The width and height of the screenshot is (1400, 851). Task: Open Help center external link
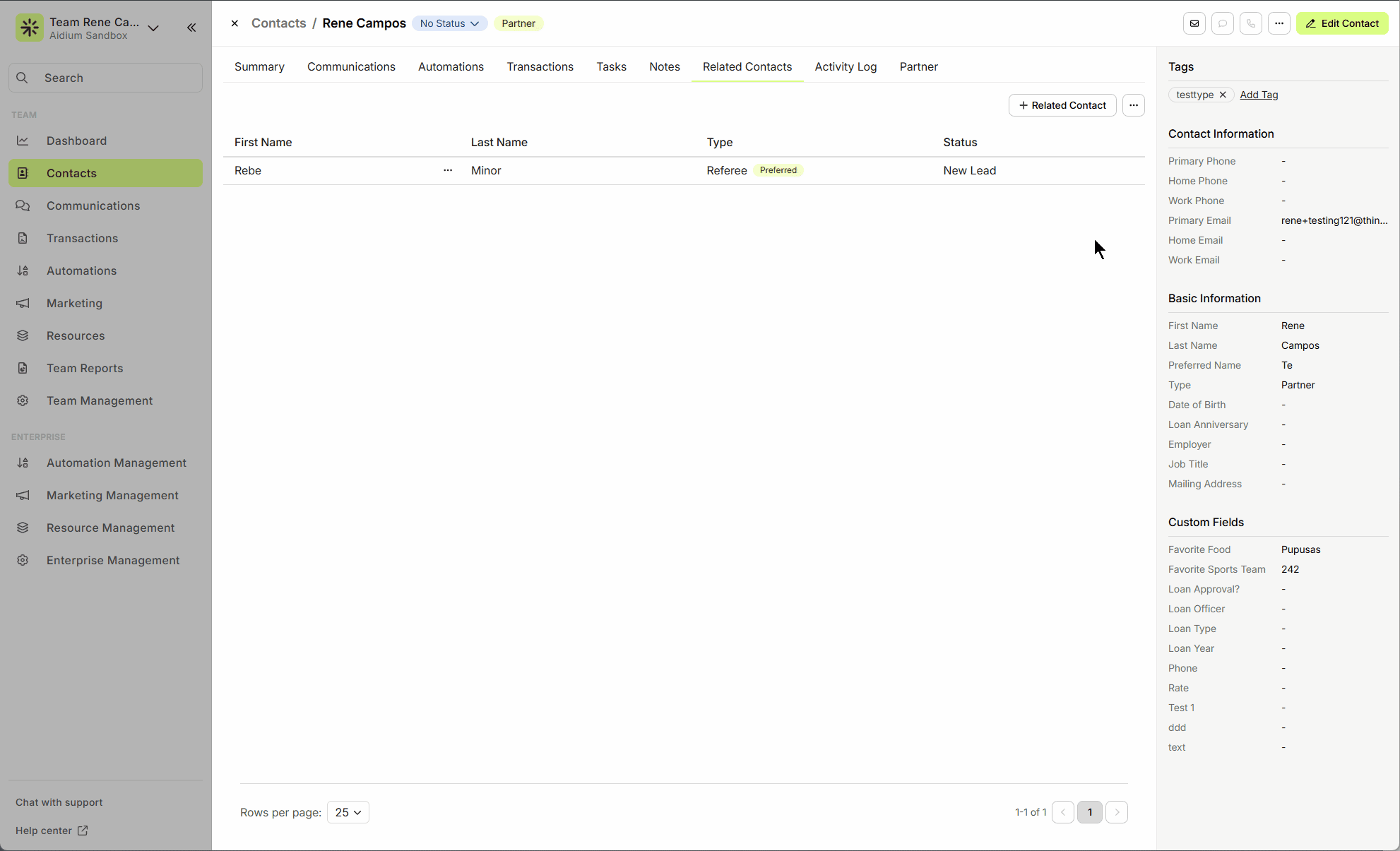(x=52, y=831)
